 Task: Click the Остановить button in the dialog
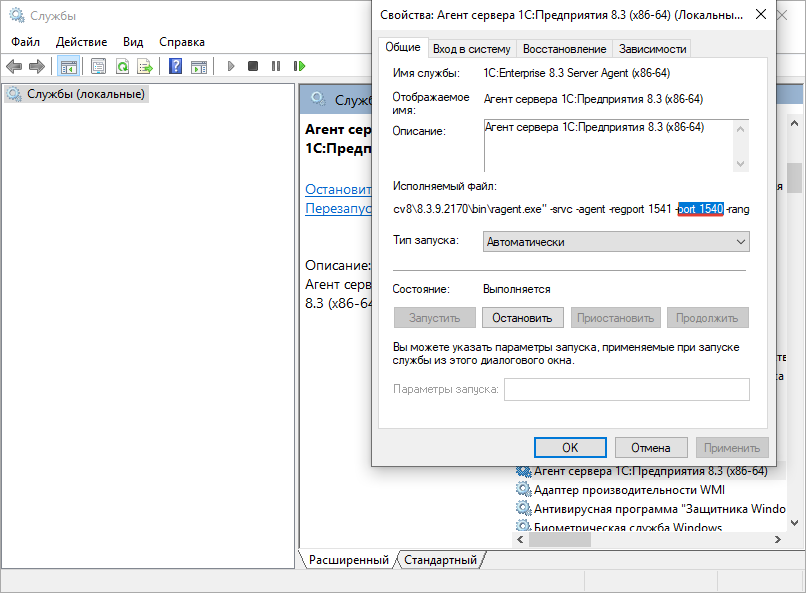[522, 318]
